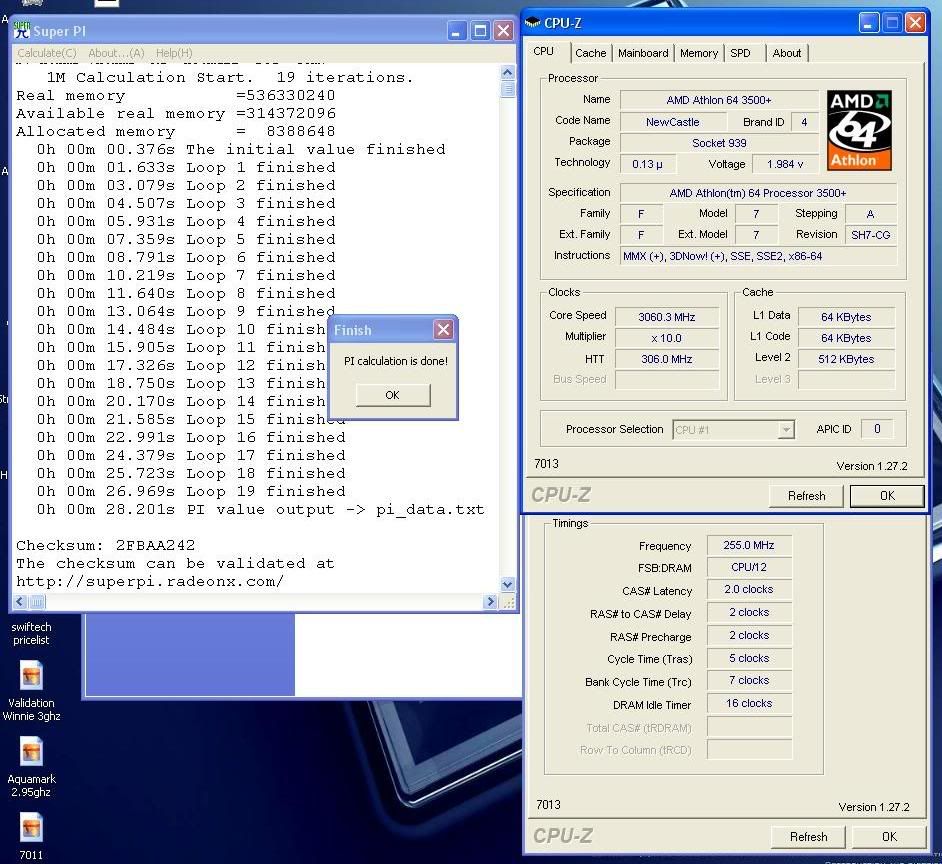Image resolution: width=942 pixels, height=864 pixels.
Task: Click the 'Checksum: 2FBAA242' line in Super PI
Action: 106,546
